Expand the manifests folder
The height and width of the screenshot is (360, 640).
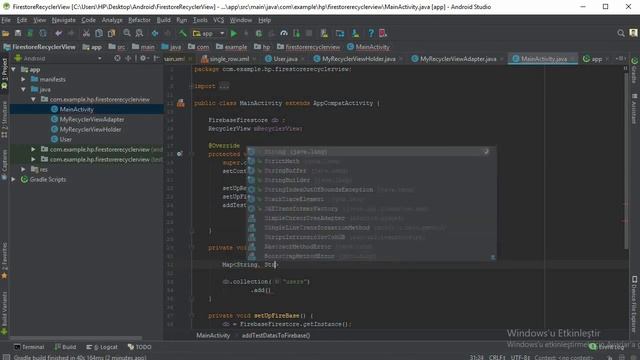pos(23,79)
